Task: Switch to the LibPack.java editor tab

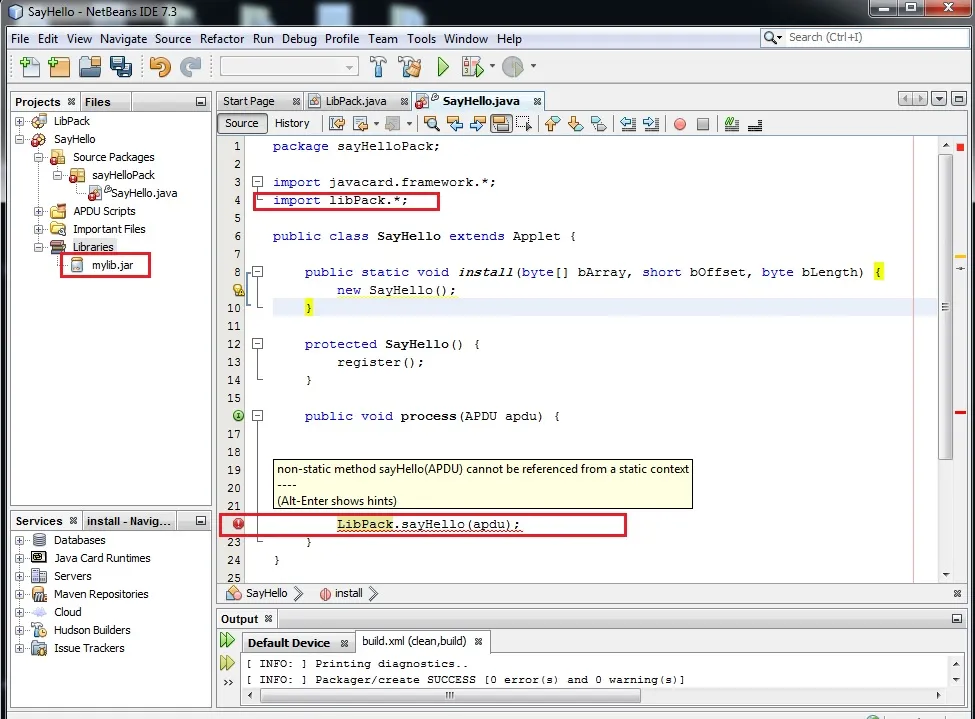Action: pos(356,101)
